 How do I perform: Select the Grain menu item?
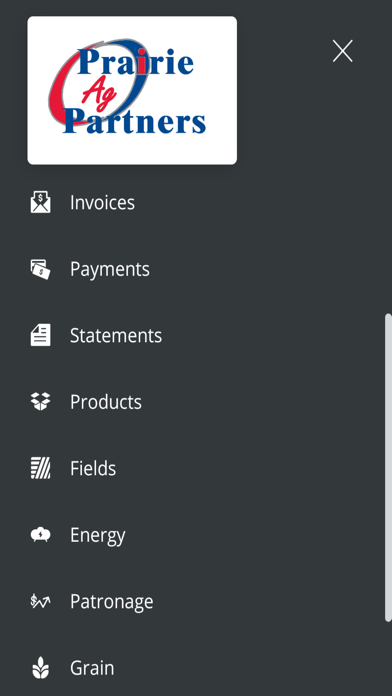click(92, 668)
